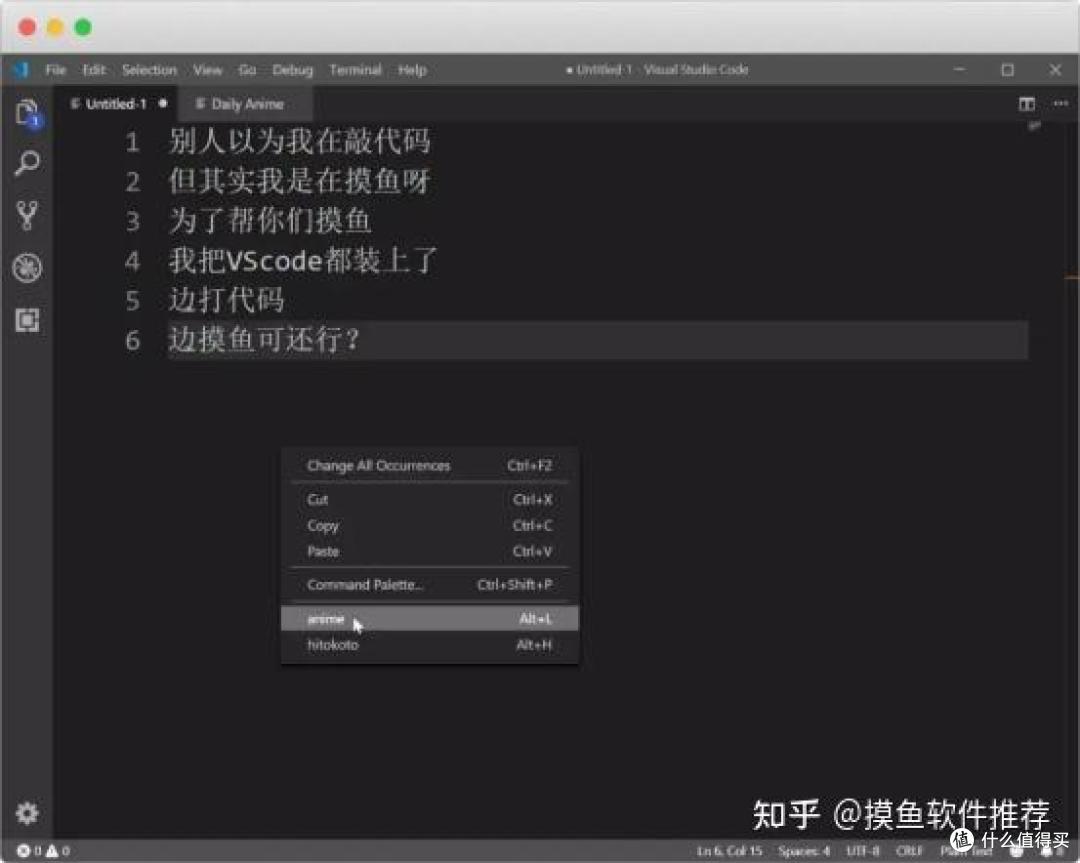Viewport: 1080px width, 863px height.
Task: Open the Debug view in activity bar
Action: [28, 268]
